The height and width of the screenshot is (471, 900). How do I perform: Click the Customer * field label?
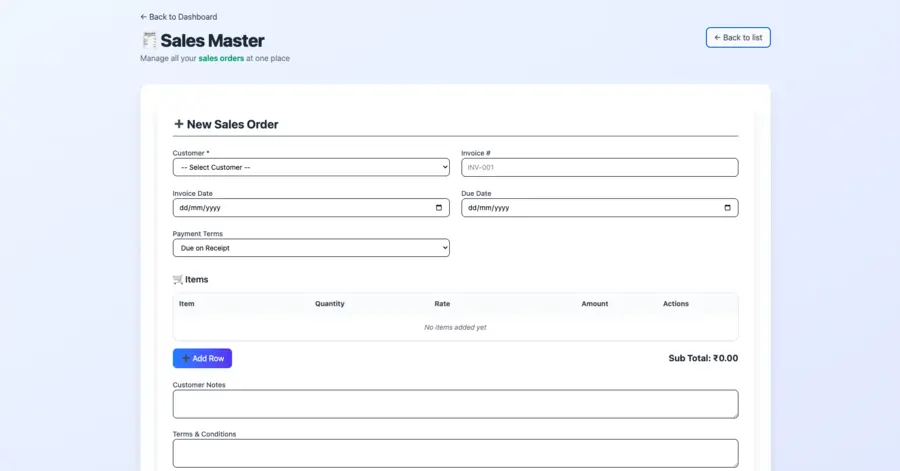coord(191,153)
